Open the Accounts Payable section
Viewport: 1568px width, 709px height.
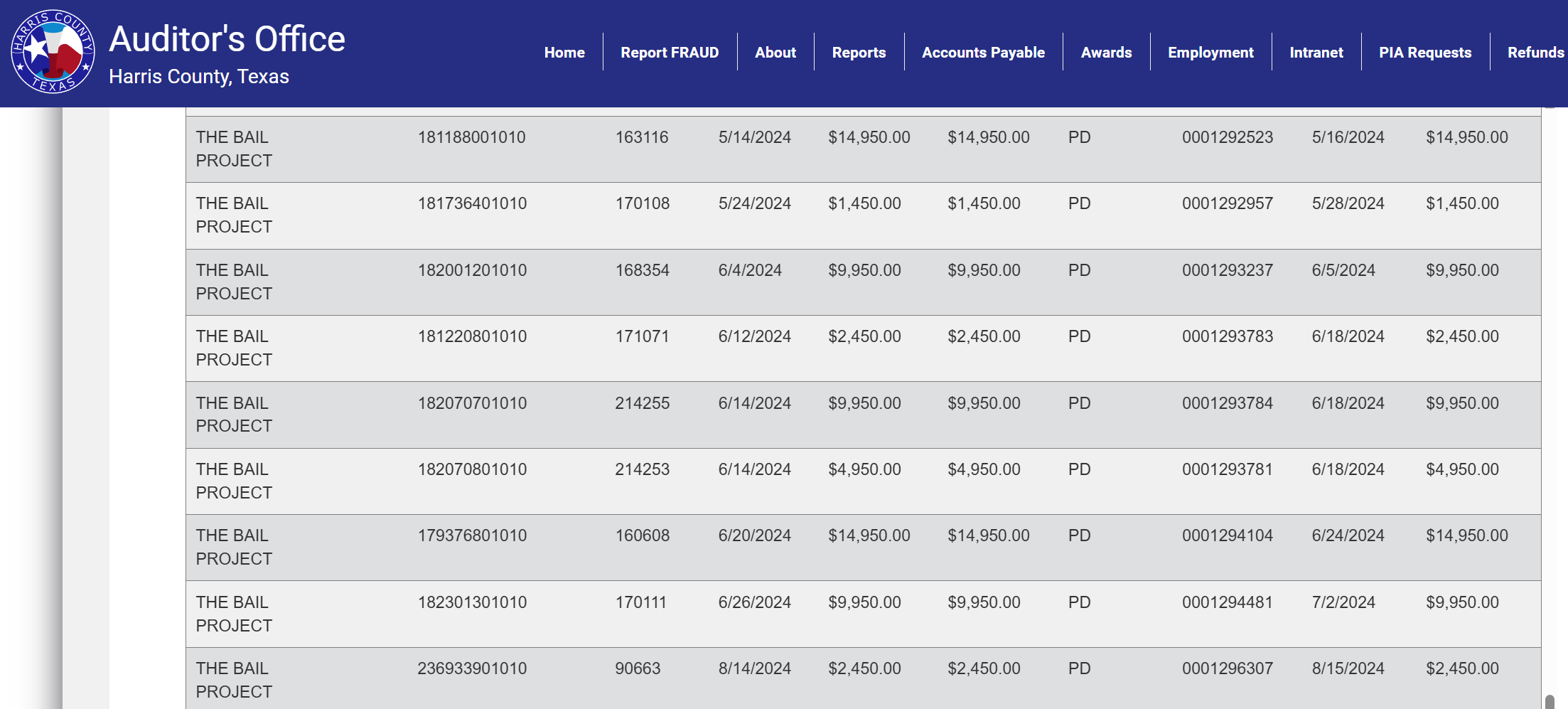pos(983,52)
